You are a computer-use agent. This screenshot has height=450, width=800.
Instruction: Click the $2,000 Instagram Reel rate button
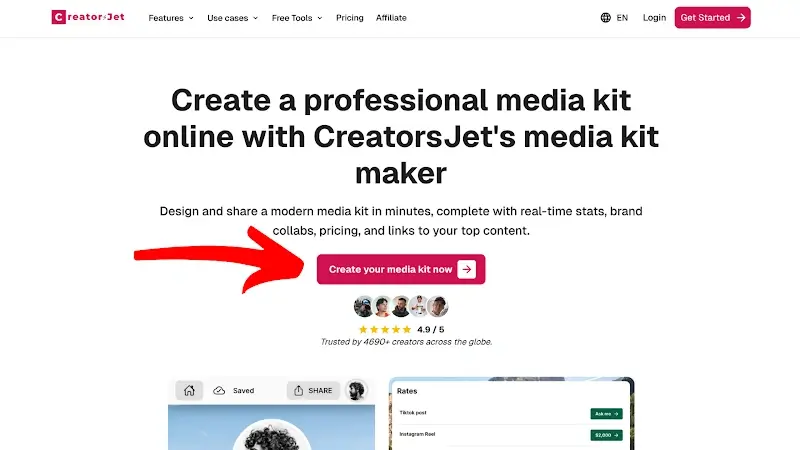[606, 435]
